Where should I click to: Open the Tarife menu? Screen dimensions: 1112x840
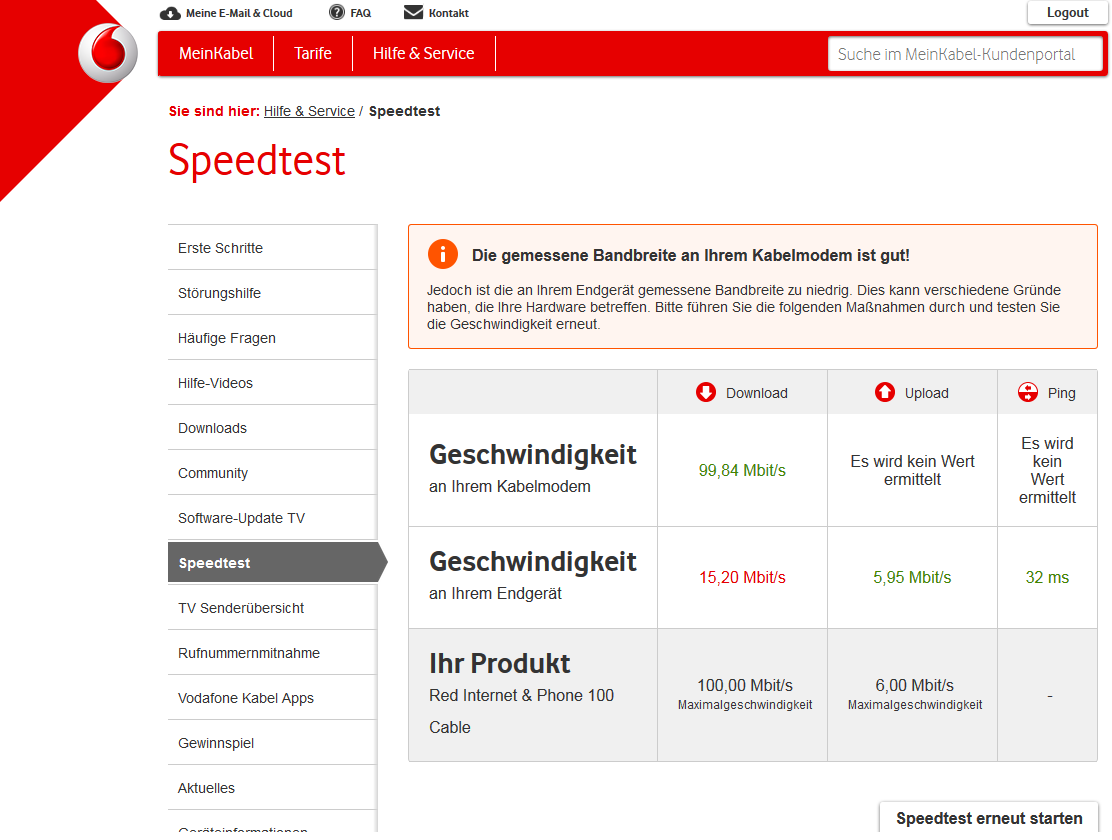click(313, 54)
